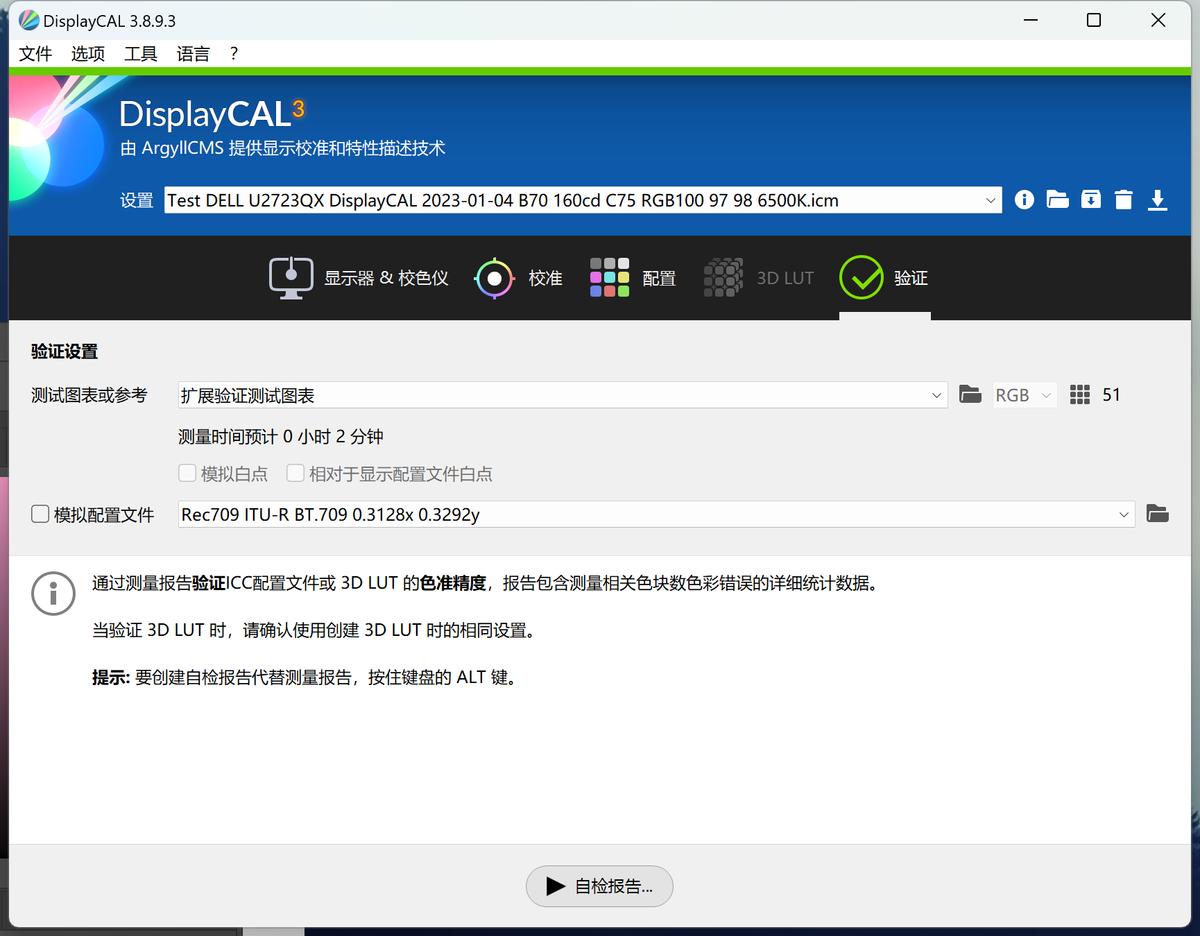The image size is (1200, 936).
Task: Browse for settings file with folder icon
Action: (x=1058, y=200)
